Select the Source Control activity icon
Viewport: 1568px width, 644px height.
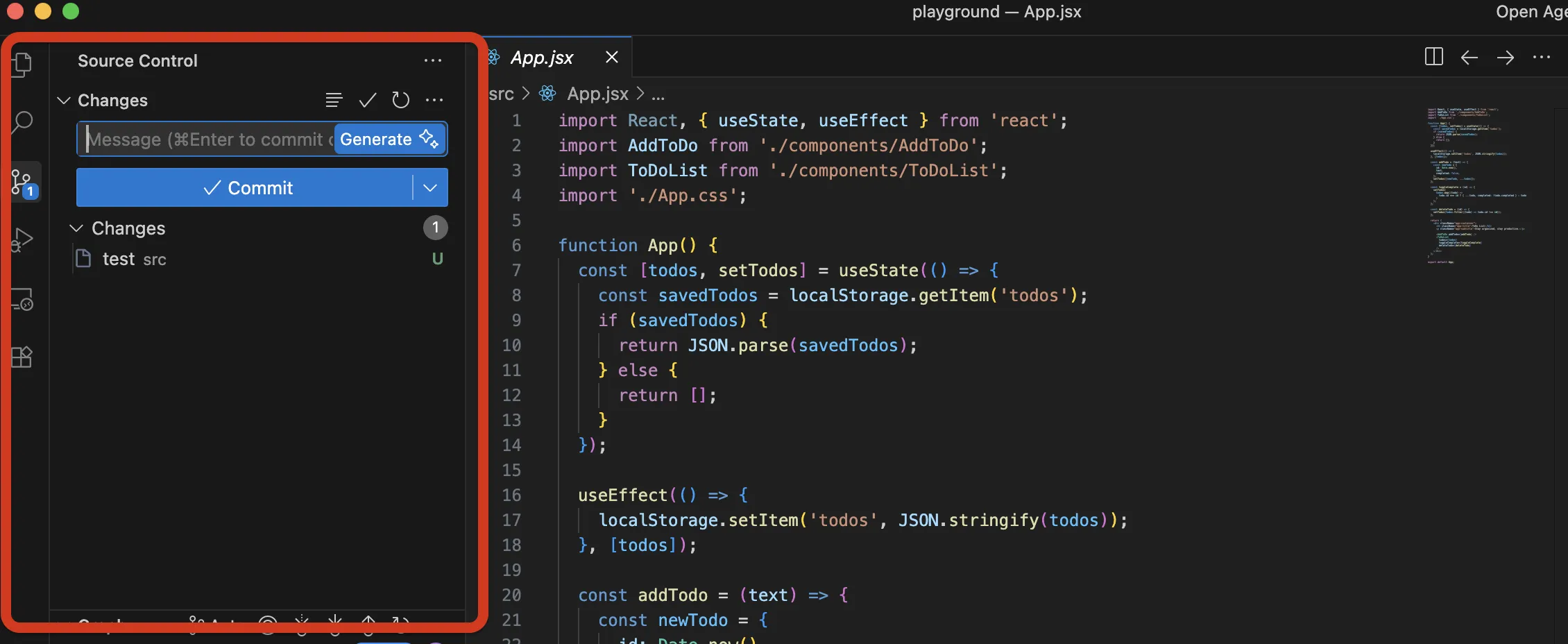coord(24,183)
